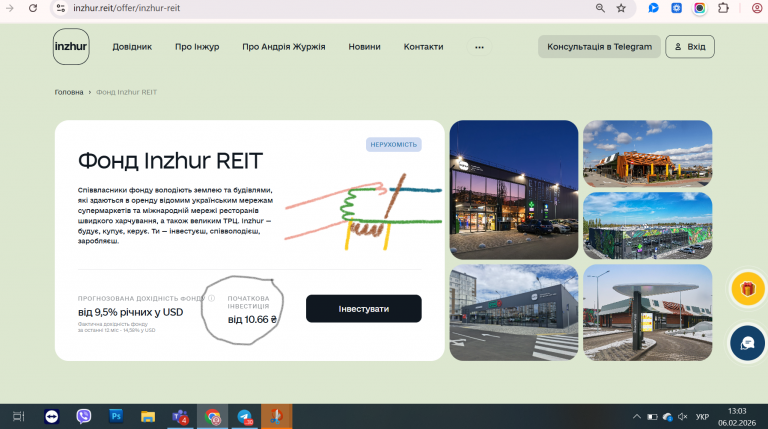Show hidden tray icons chevron

click(636, 417)
